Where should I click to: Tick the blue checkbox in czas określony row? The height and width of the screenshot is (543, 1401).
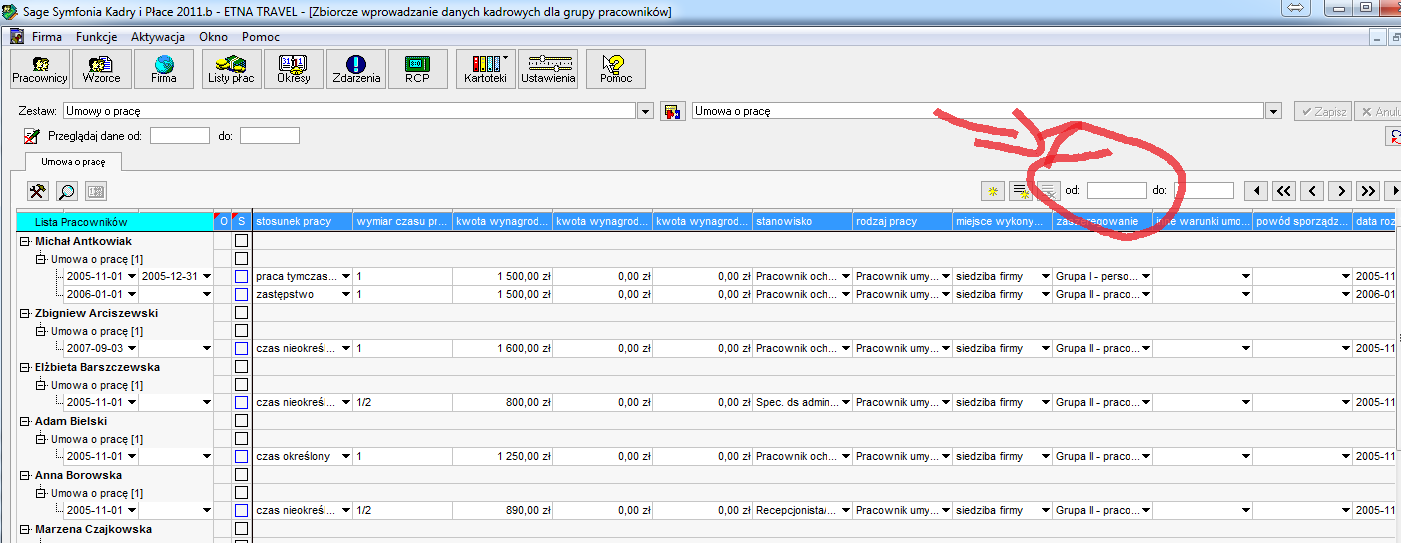[241, 457]
